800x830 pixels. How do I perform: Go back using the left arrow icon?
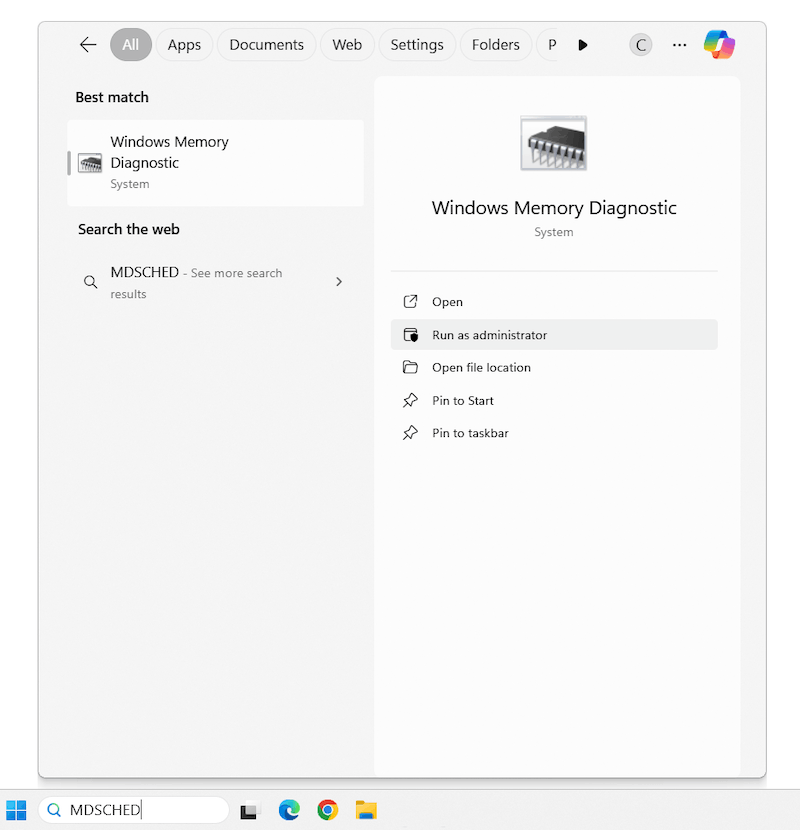coord(88,45)
